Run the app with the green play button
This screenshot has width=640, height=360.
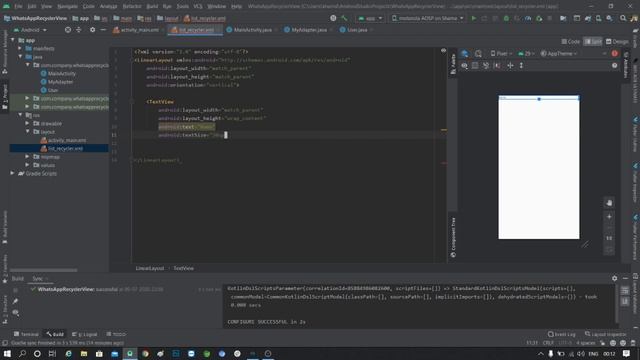coord(473,18)
